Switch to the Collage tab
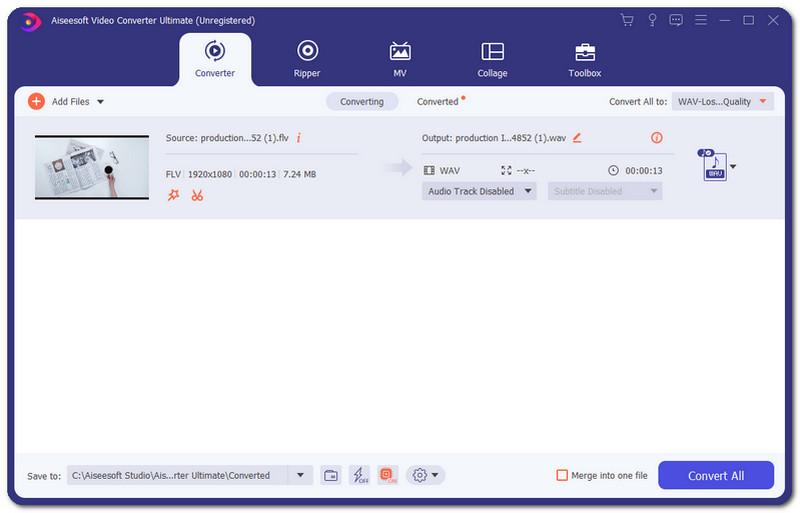 (492, 58)
